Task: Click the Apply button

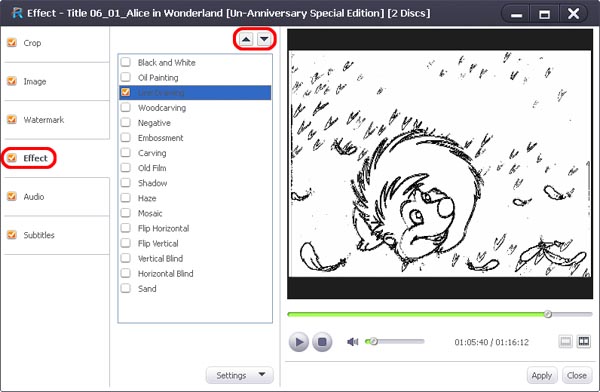Action: (x=542, y=376)
